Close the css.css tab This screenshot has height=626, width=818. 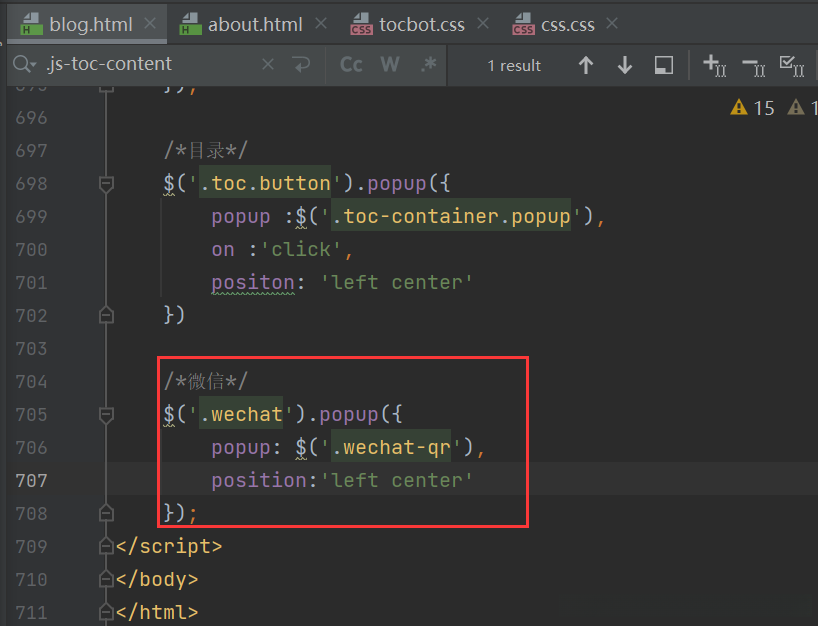(x=612, y=23)
